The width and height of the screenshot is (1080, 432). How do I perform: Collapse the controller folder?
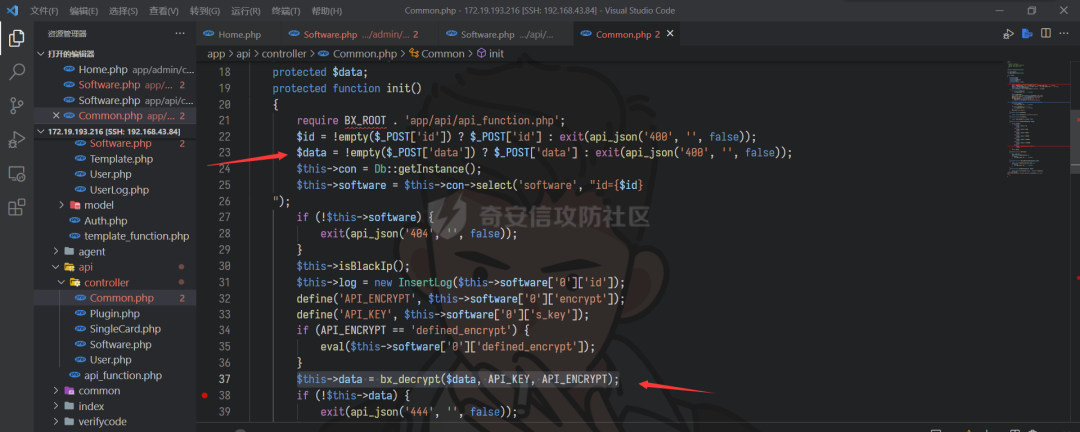106,282
